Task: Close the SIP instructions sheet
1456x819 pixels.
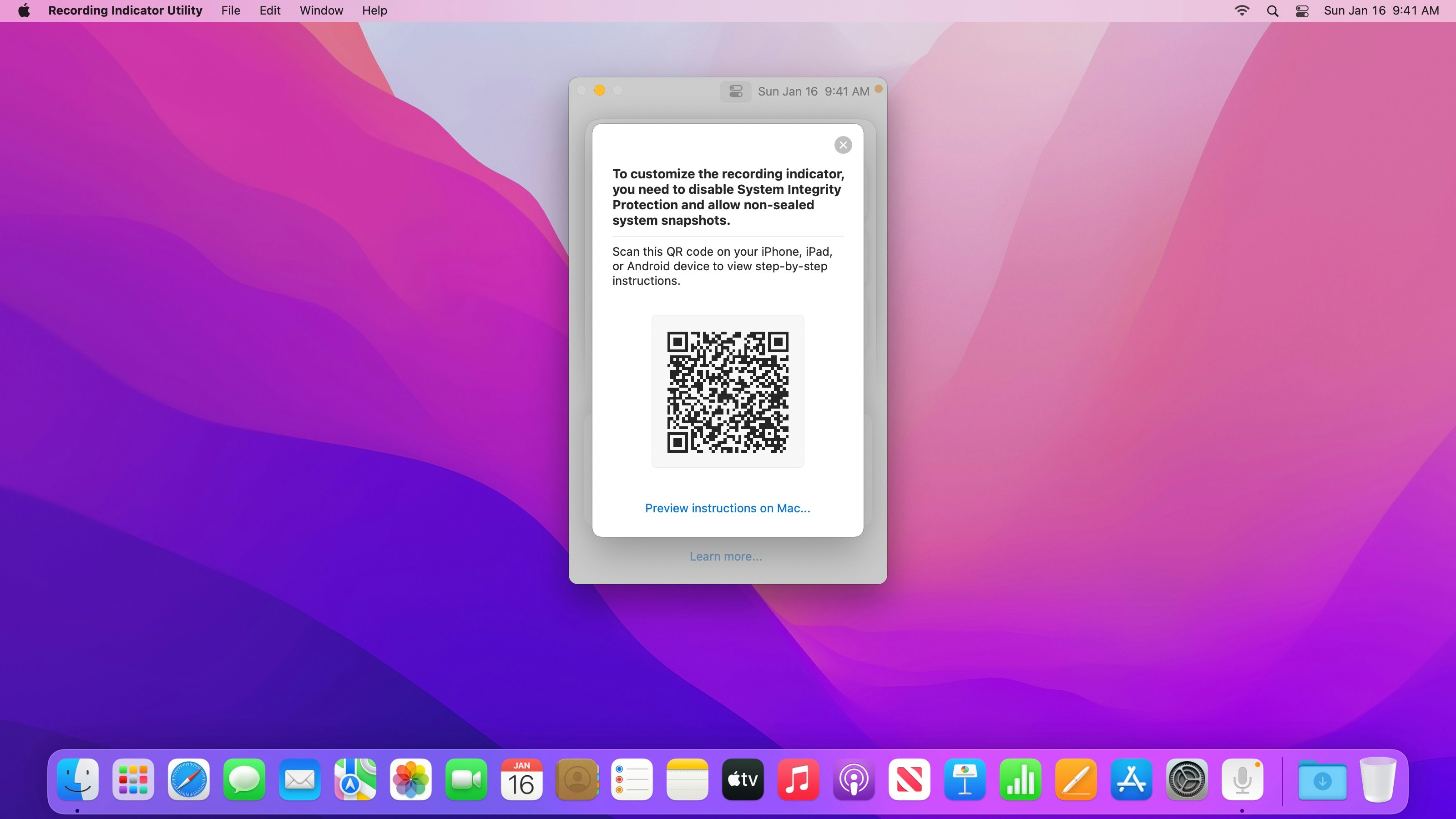Action: pos(843,145)
